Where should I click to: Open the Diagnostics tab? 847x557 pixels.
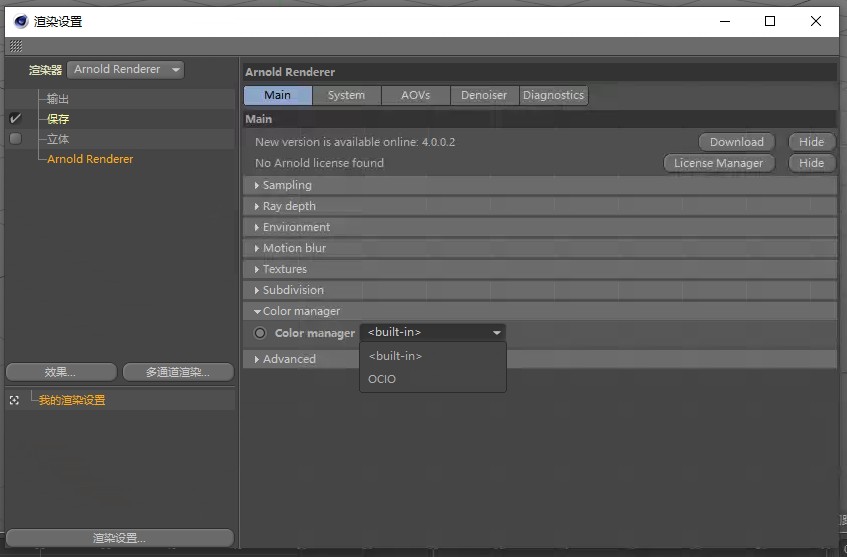point(553,95)
